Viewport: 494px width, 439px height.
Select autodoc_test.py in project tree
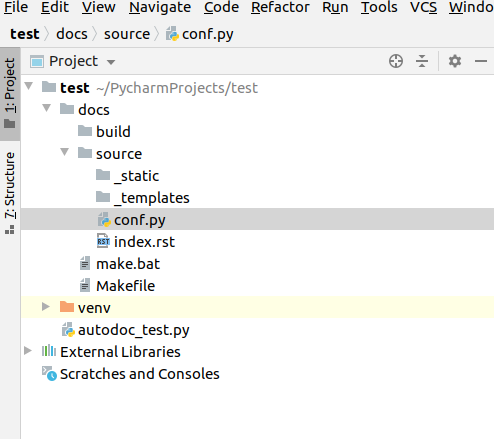pos(134,330)
